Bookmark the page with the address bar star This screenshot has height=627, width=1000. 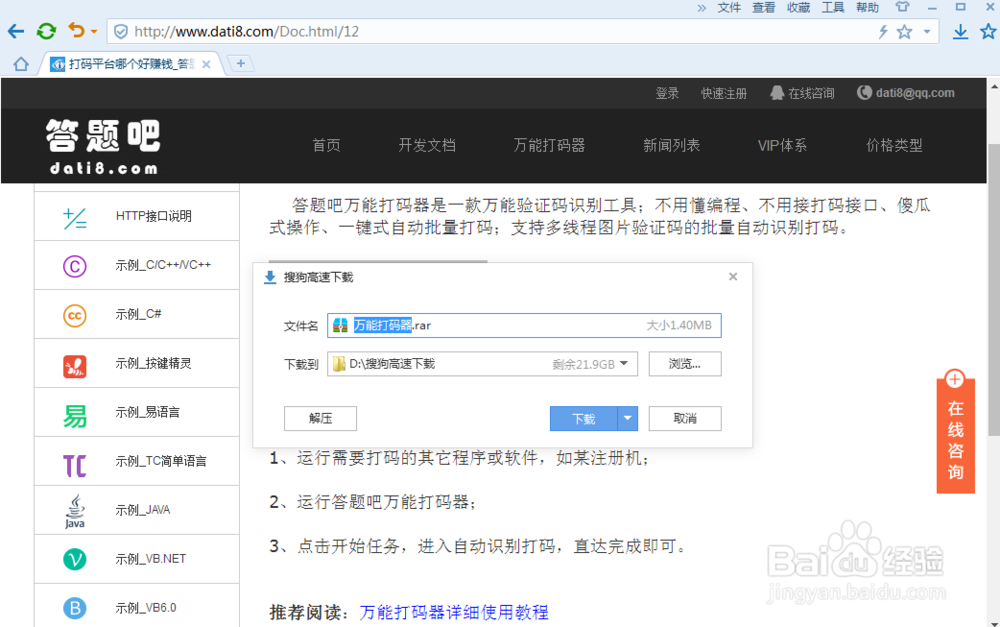click(904, 31)
